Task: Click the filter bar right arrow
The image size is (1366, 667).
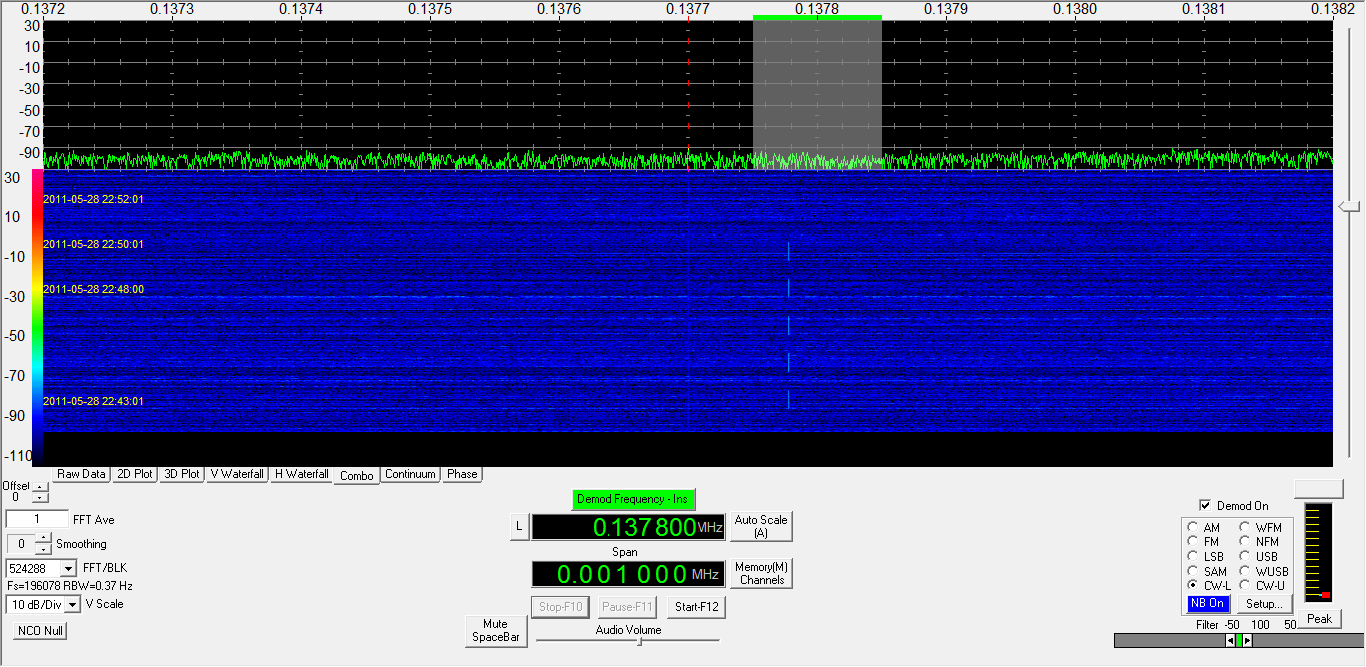Action: (1247, 640)
